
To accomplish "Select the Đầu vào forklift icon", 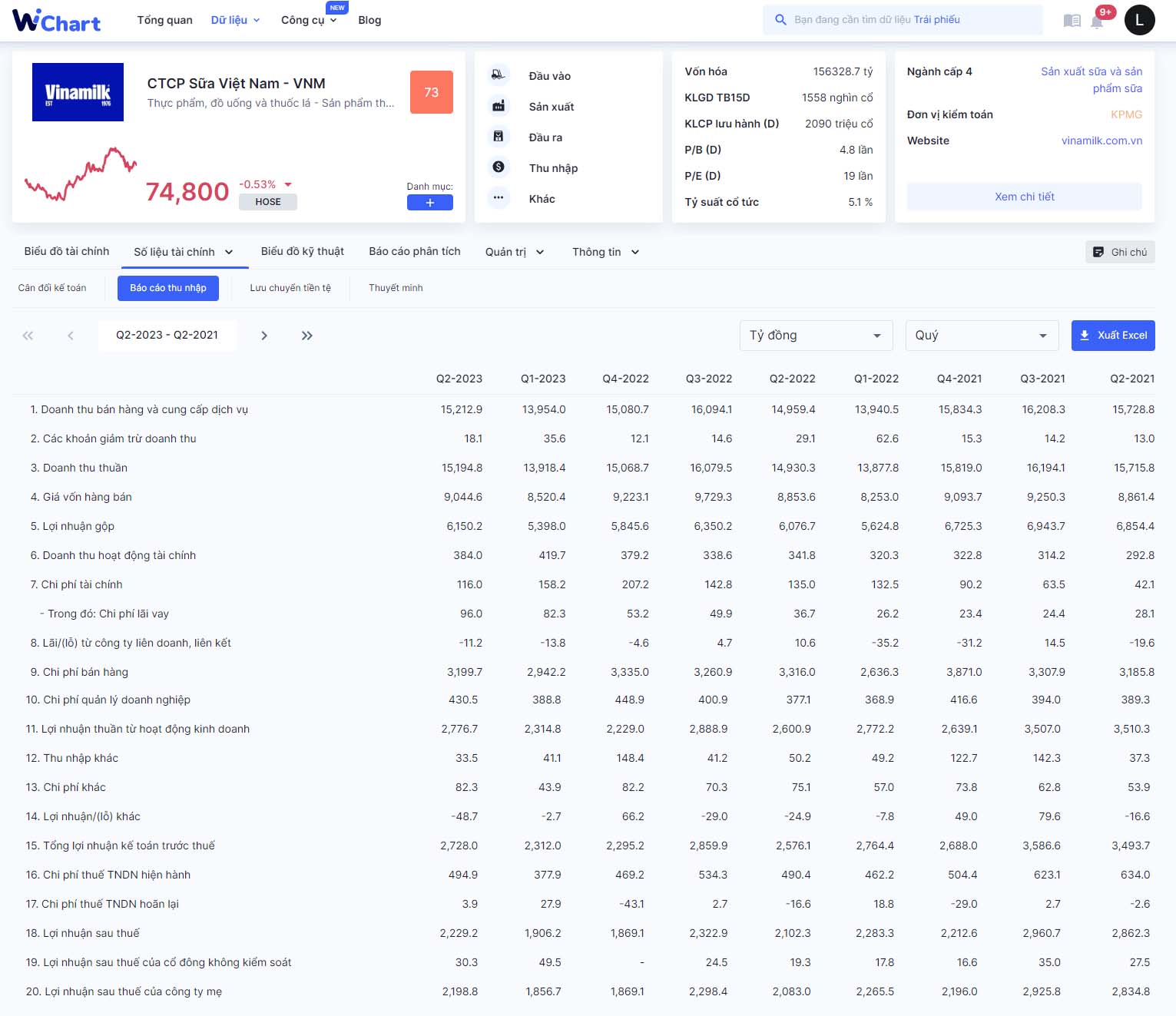I will [499, 75].
